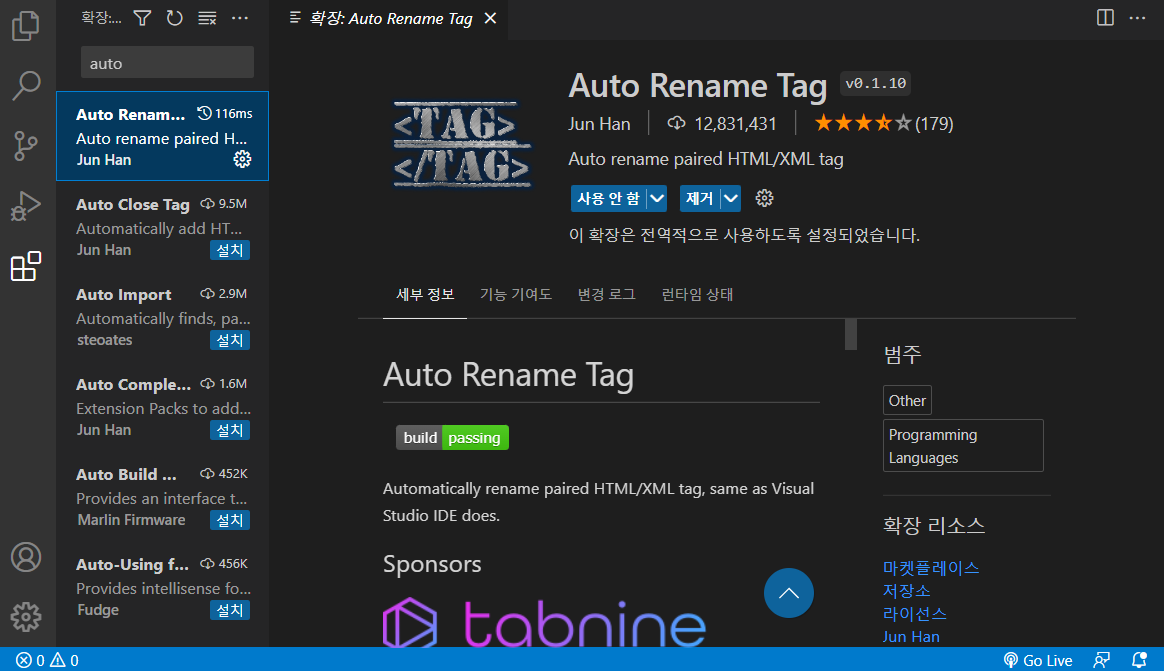
Task: Open extensions sidebar more actions menu
Action: (240, 18)
